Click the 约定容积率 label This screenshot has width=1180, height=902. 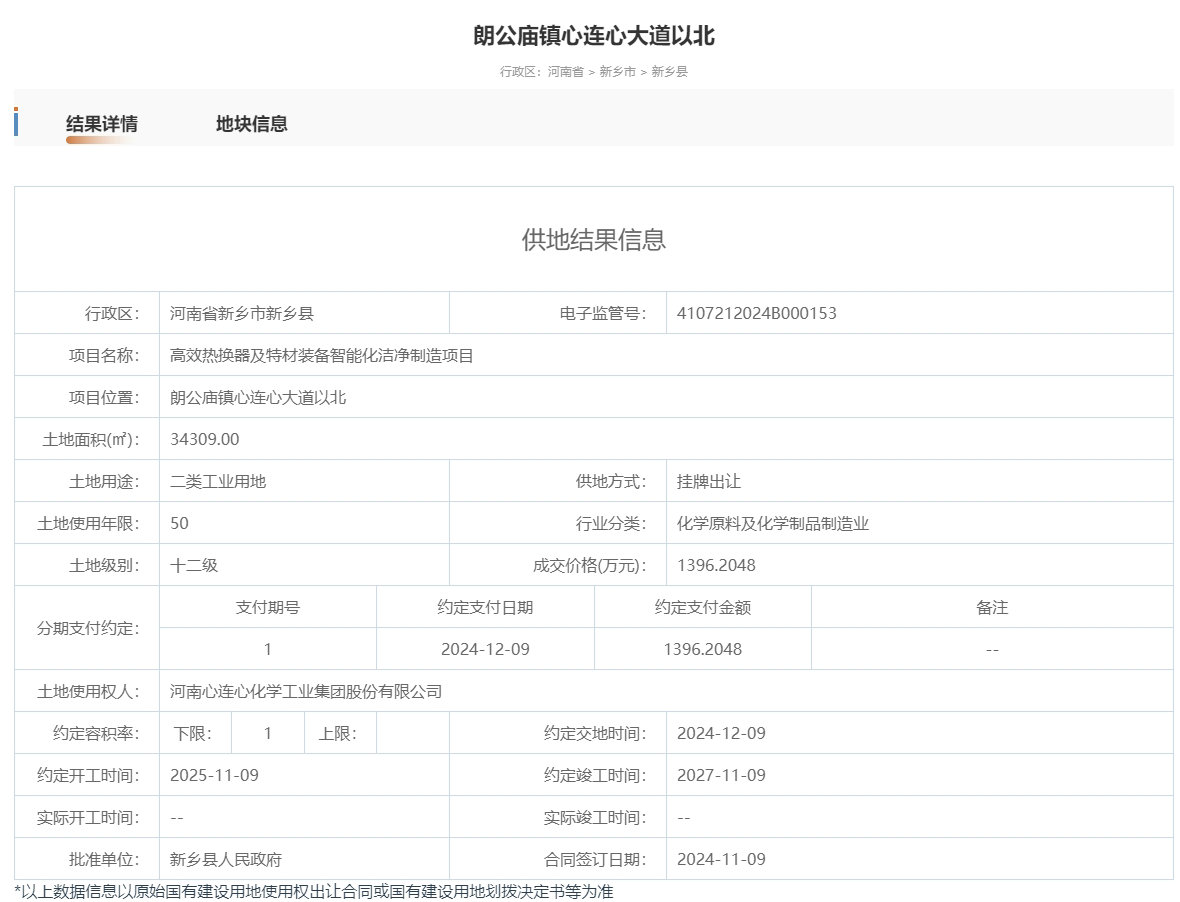point(96,733)
